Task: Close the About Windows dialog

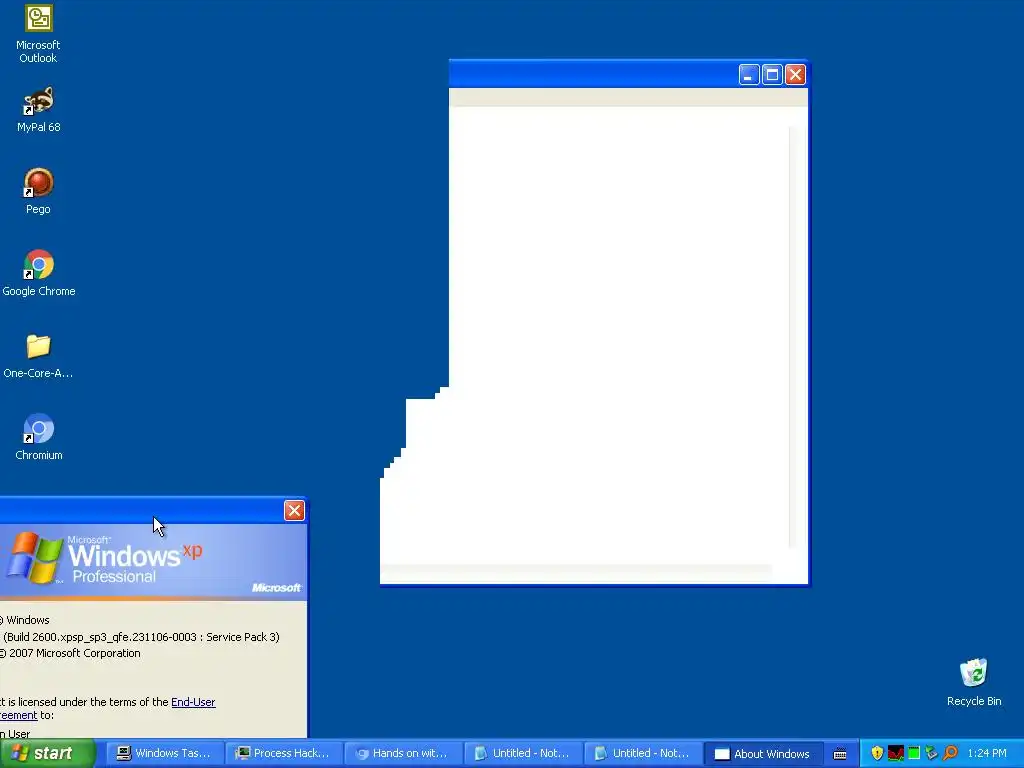Action: (294, 510)
